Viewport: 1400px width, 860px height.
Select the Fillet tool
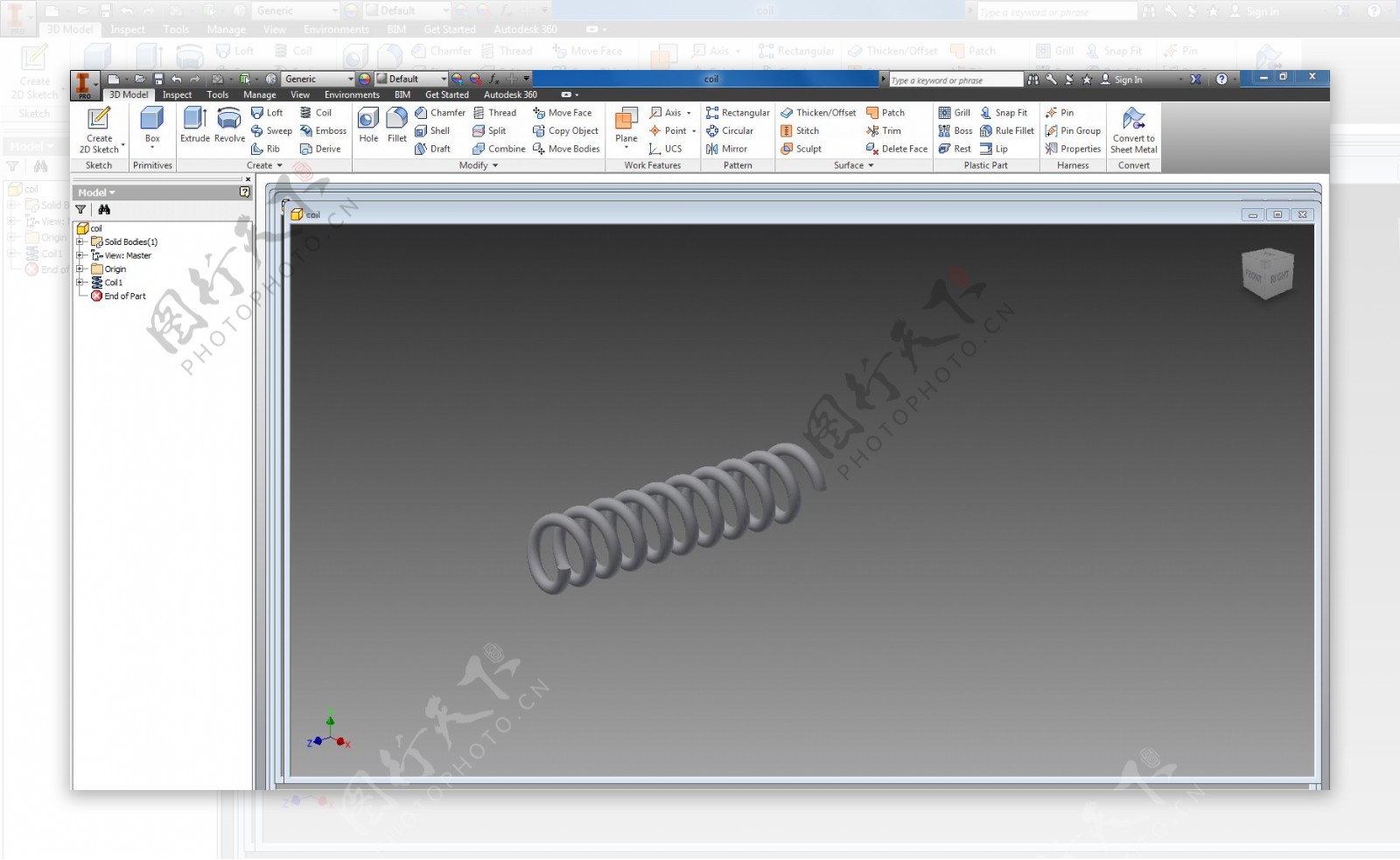tap(397, 124)
